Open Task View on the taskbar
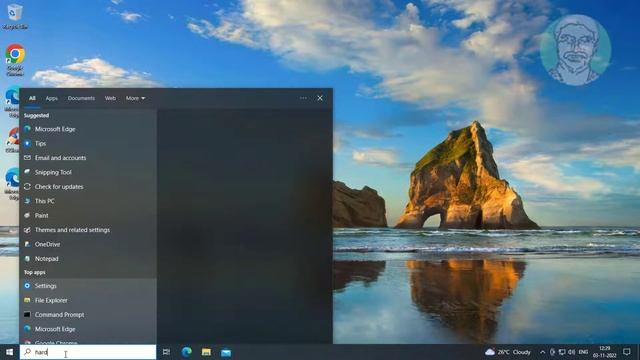The image size is (640, 360). [166, 352]
